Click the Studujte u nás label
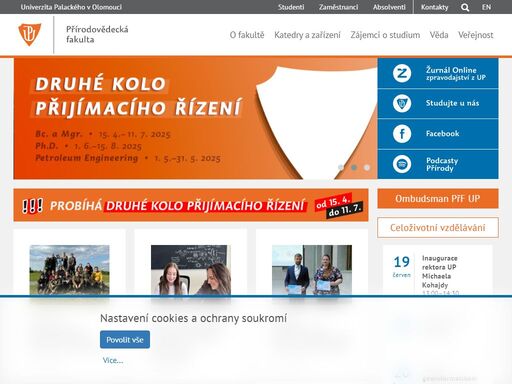This screenshot has width=512, height=384. [x=452, y=103]
